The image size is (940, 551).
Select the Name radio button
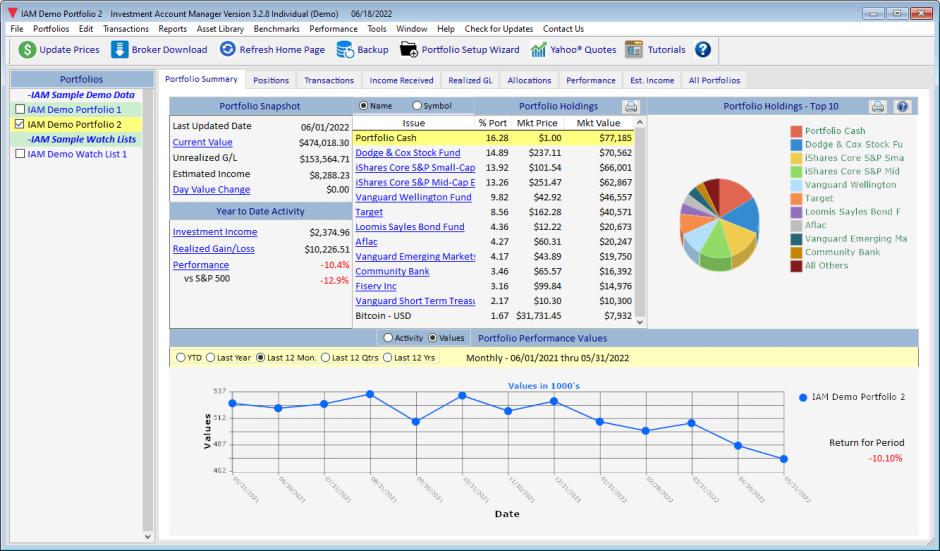363,106
